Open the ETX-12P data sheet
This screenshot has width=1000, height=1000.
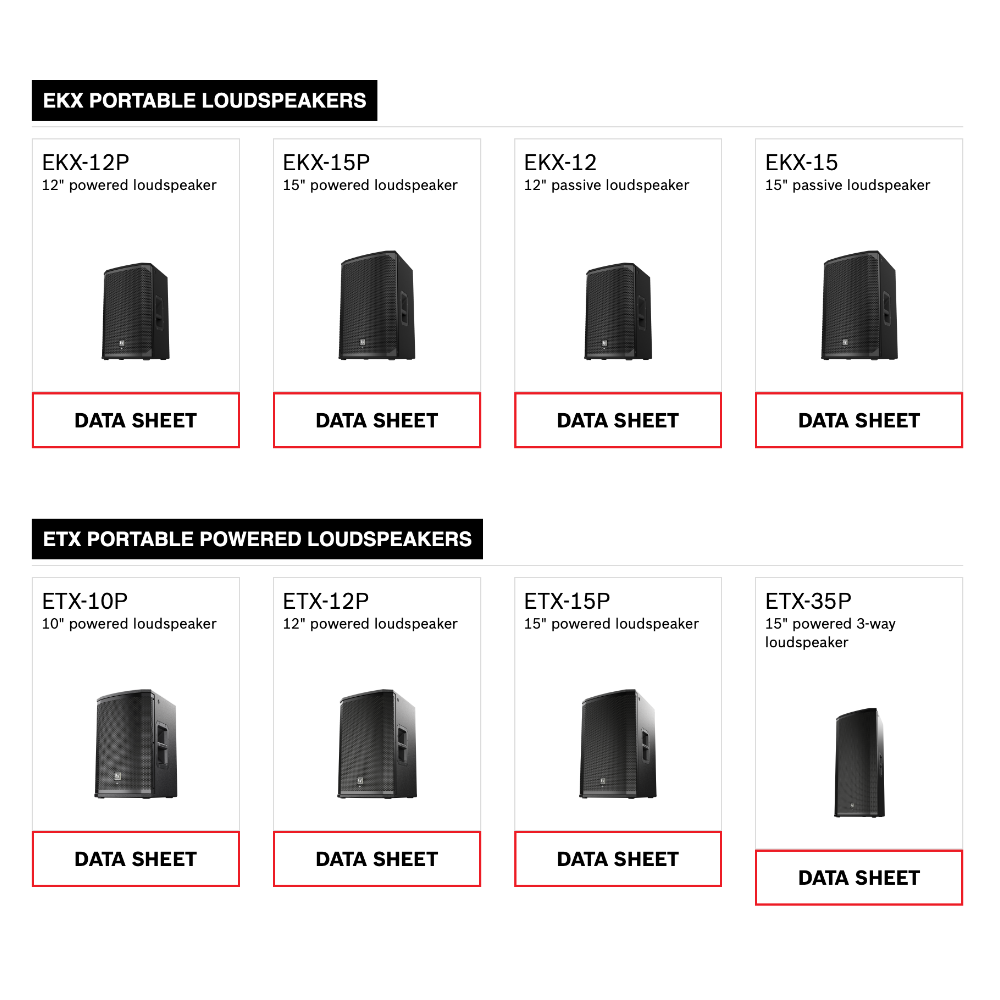click(377, 859)
